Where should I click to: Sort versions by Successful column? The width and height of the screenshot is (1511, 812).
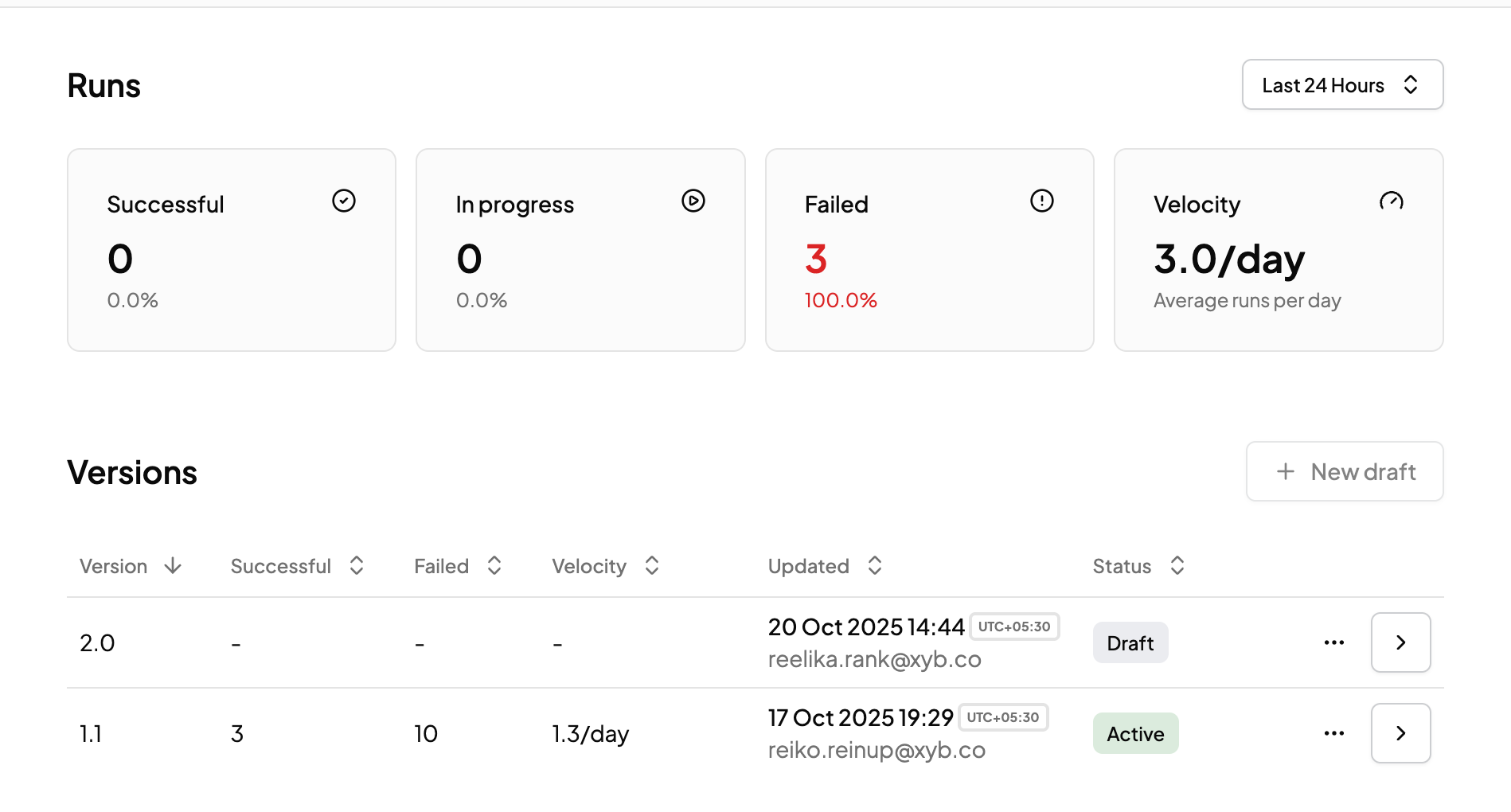pyautogui.click(x=297, y=566)
